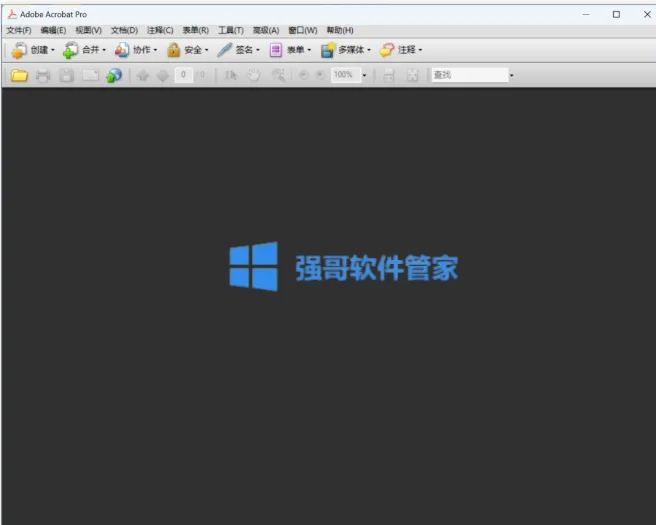Pick the text select cursor tool
Screen dimensions: 656x525
[x=231, y=75]
